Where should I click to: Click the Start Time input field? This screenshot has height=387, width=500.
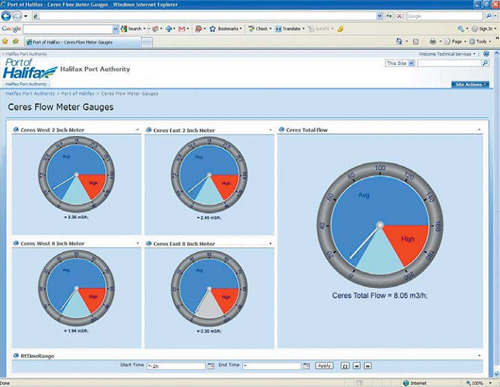[176, 366]
